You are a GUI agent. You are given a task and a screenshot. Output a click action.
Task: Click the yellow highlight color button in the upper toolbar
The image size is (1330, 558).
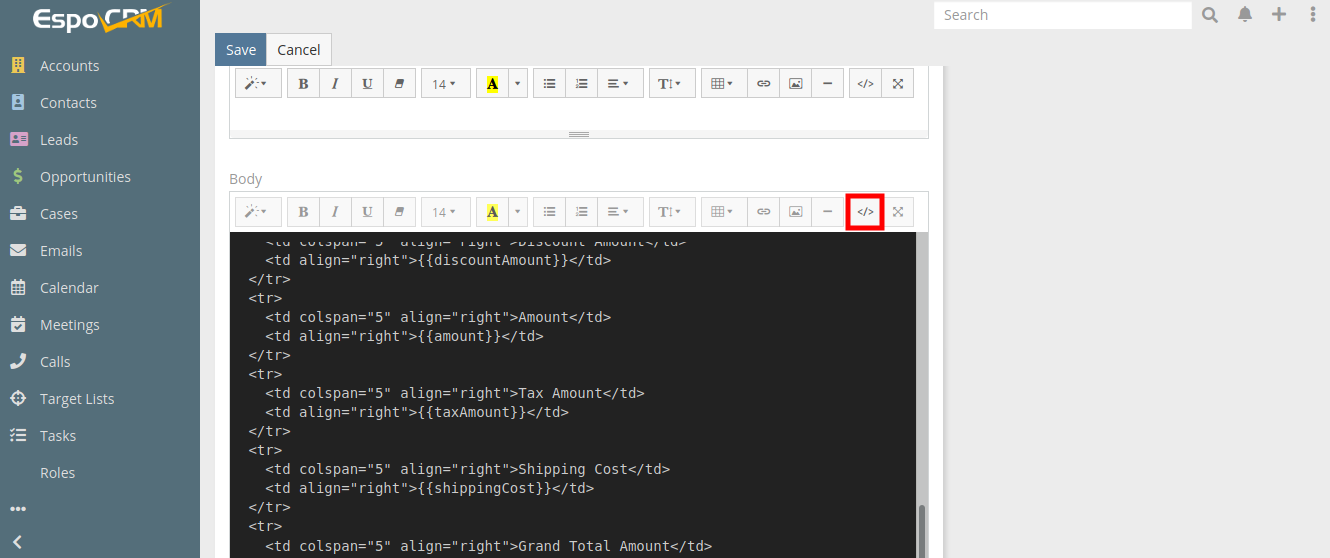[x=492, y=84]
